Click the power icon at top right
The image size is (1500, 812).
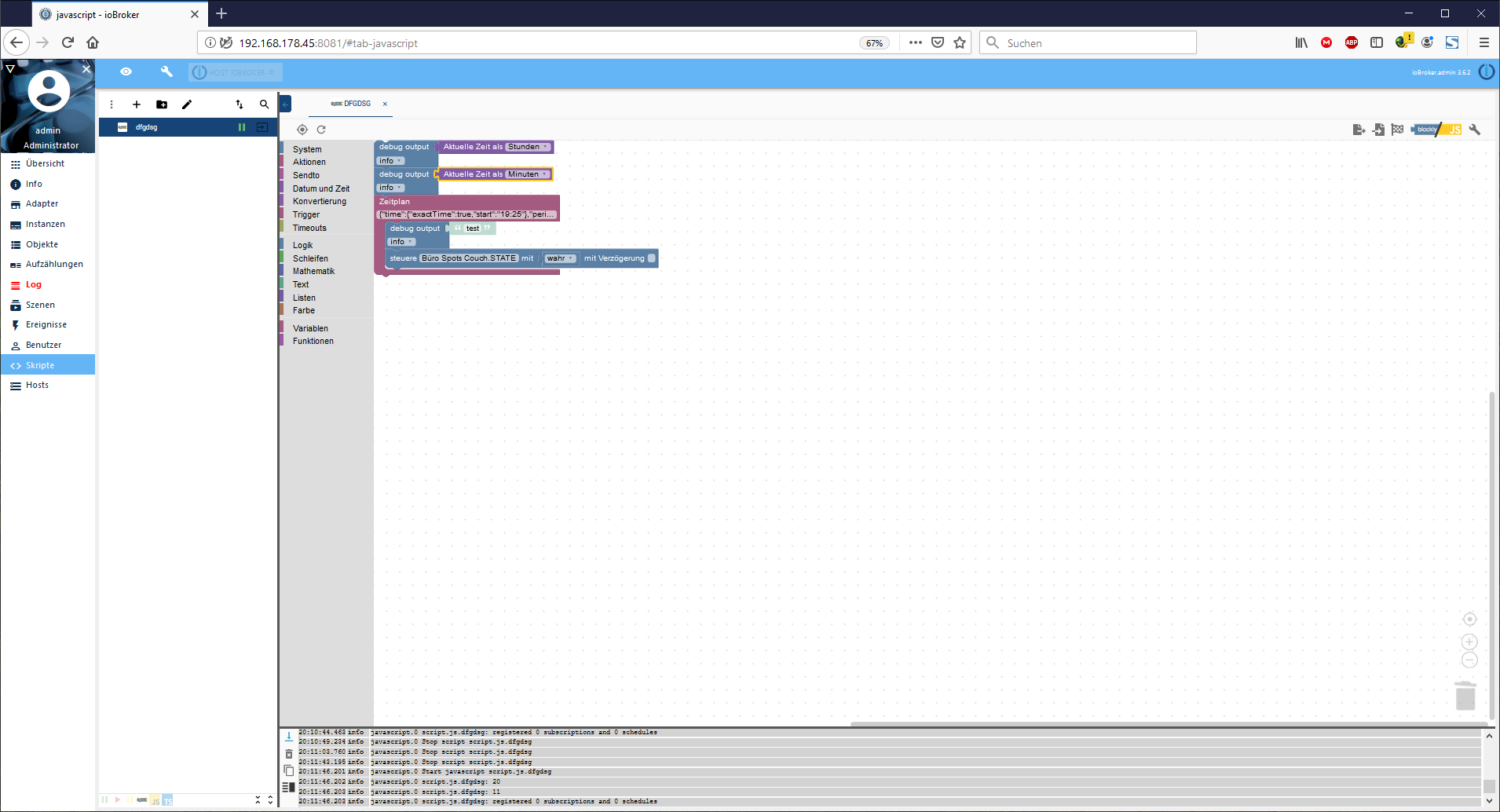tap(1487, 72)
